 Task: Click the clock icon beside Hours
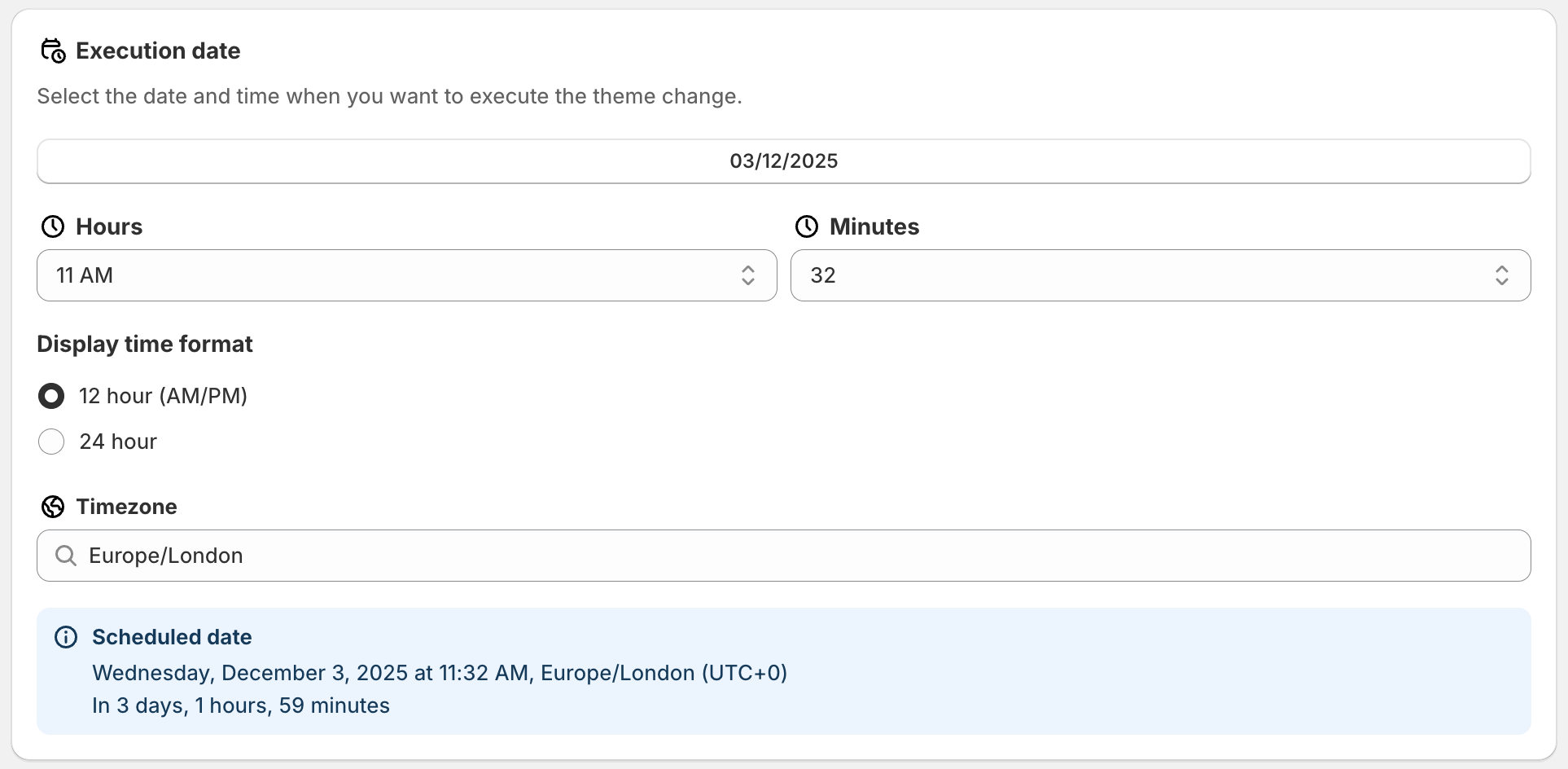click(x=53, y=226)
